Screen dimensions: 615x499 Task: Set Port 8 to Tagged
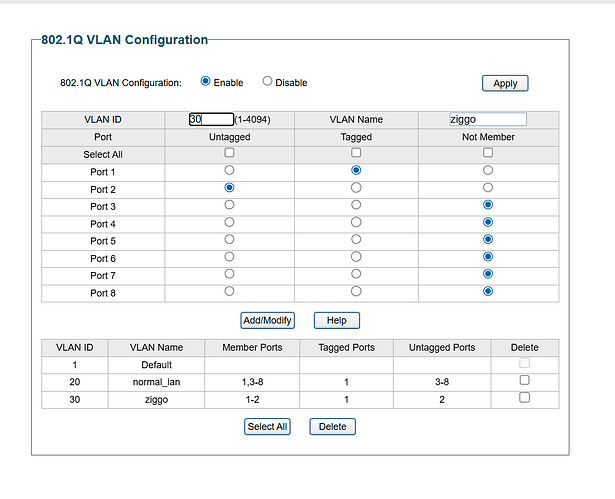[x=356, y=291]
